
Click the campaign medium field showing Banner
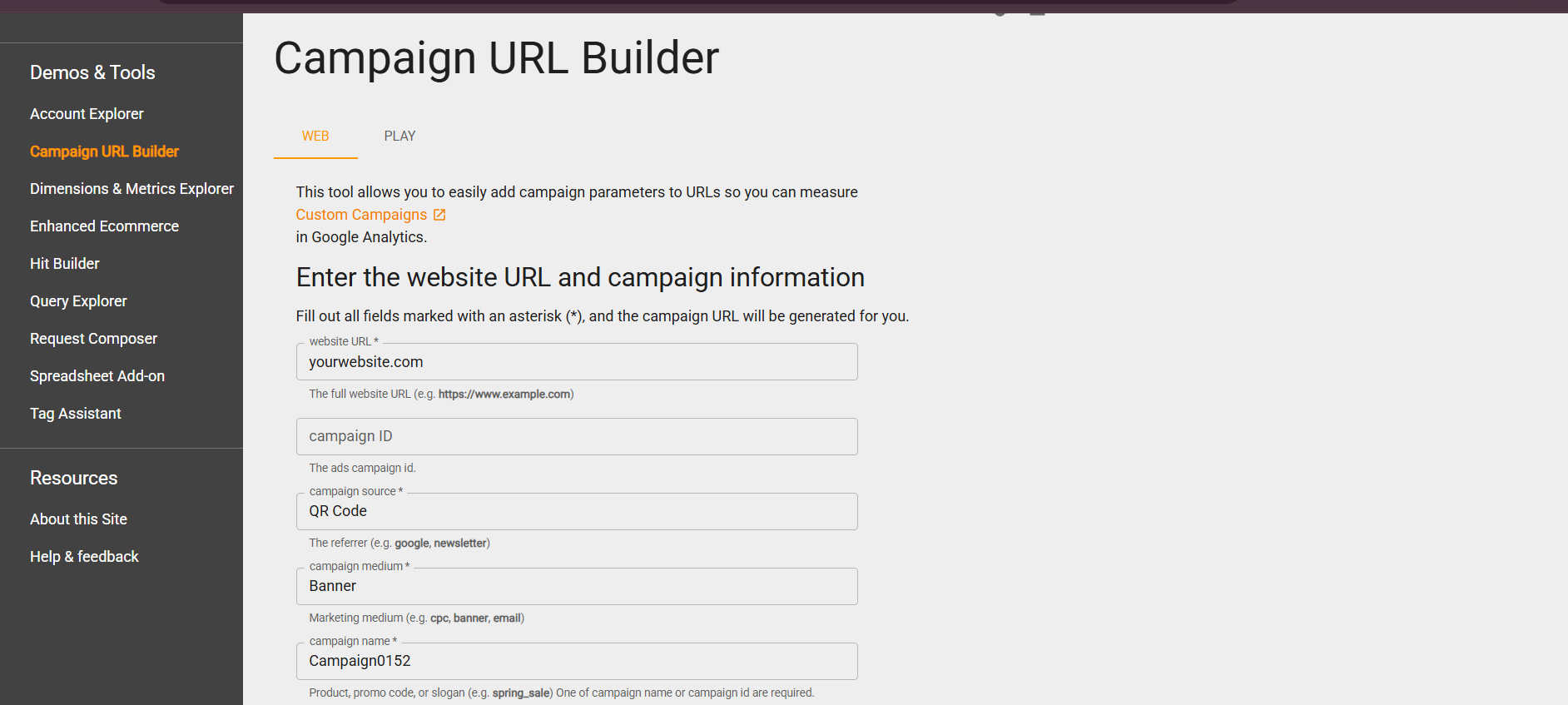pos(577,586)
